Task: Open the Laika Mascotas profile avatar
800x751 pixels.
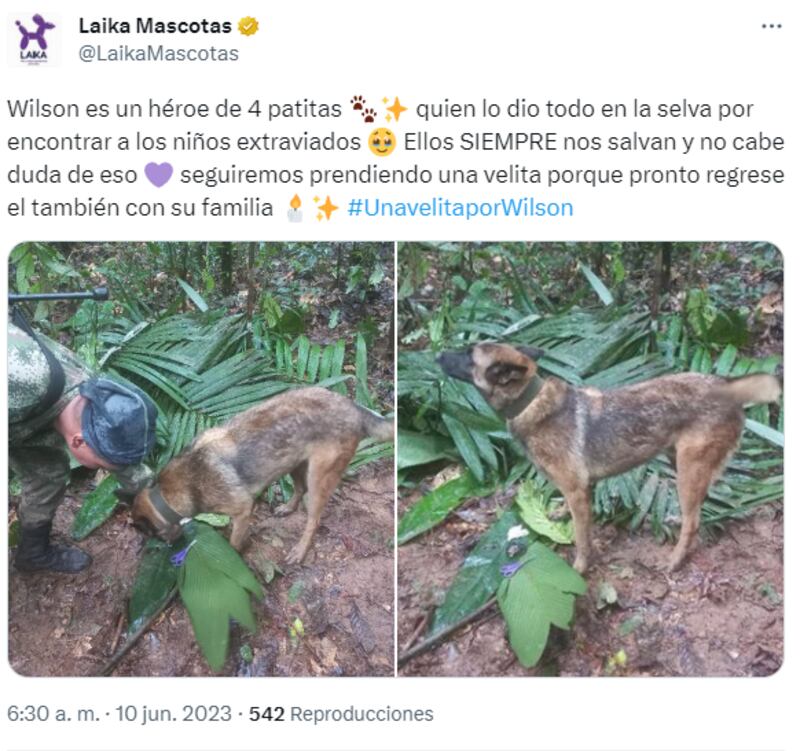Action: click(x=34, y=40)
